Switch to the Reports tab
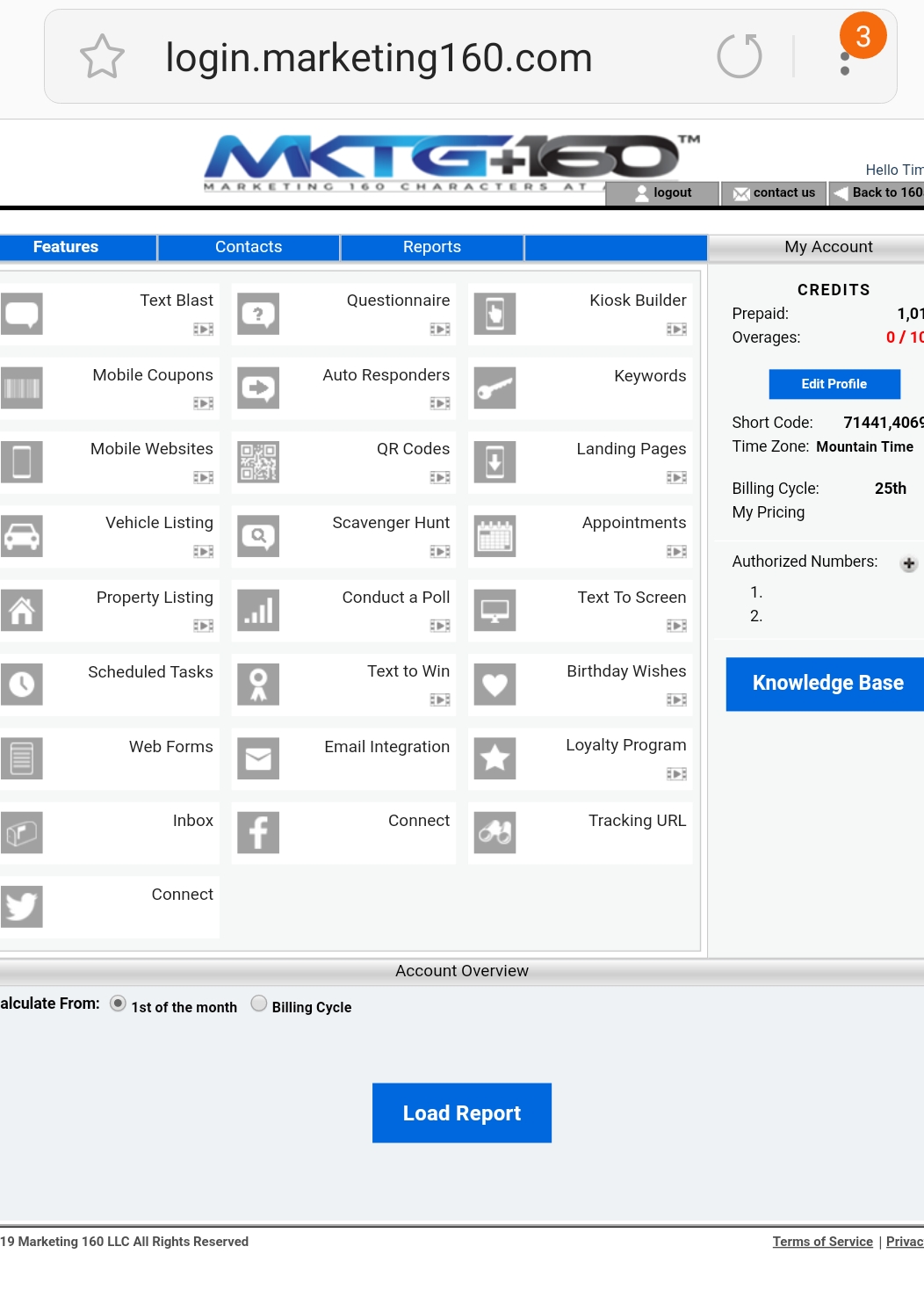Image resolution: width=924 pixels, height=1290 pixels. 432,247
